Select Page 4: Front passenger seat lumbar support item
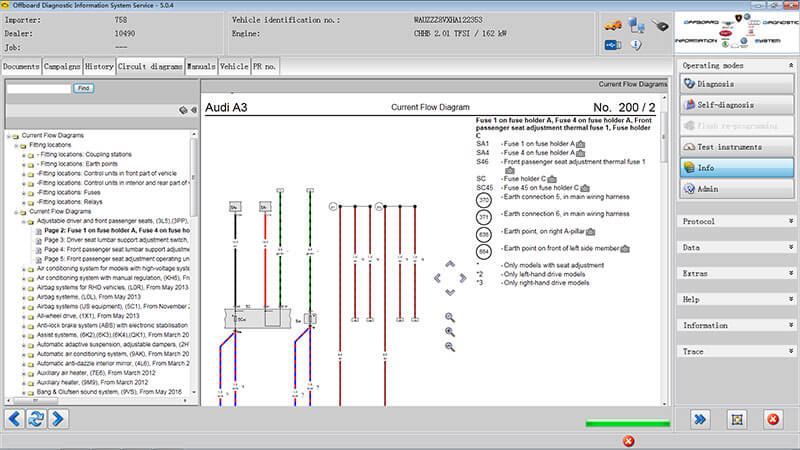800x450 pixels. [x=116, y=249]
